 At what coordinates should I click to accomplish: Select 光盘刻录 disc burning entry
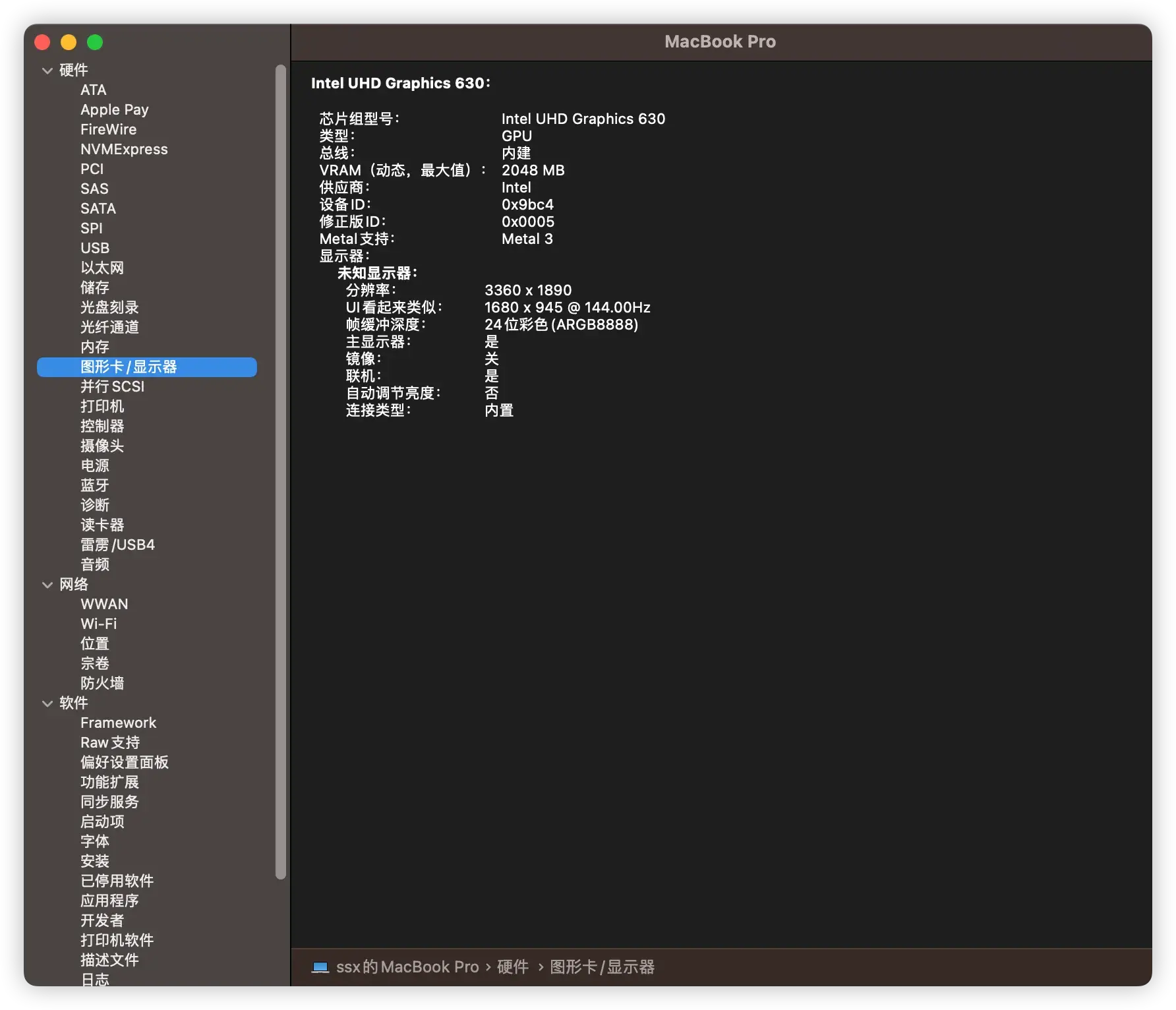pos(109,307)
